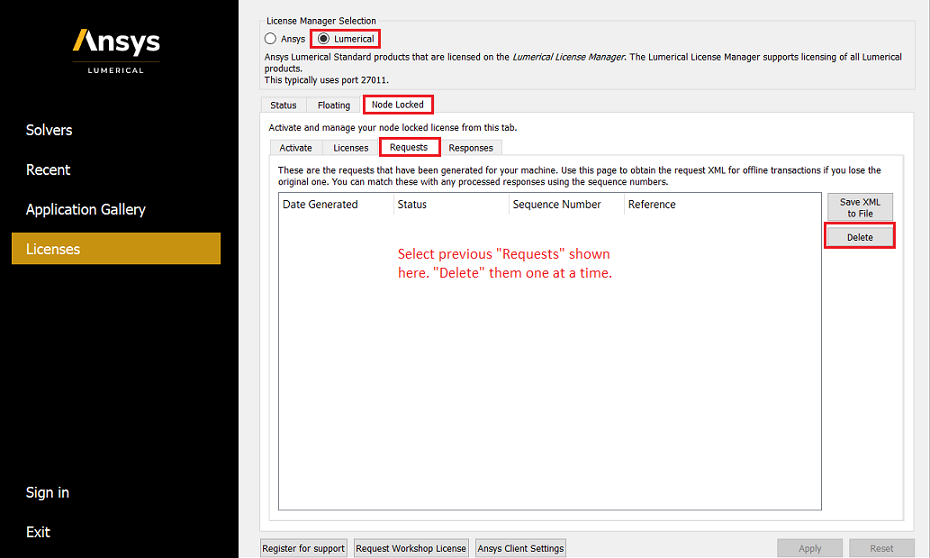Switch to the Activate sub-tab

click(x=295, y=148)
